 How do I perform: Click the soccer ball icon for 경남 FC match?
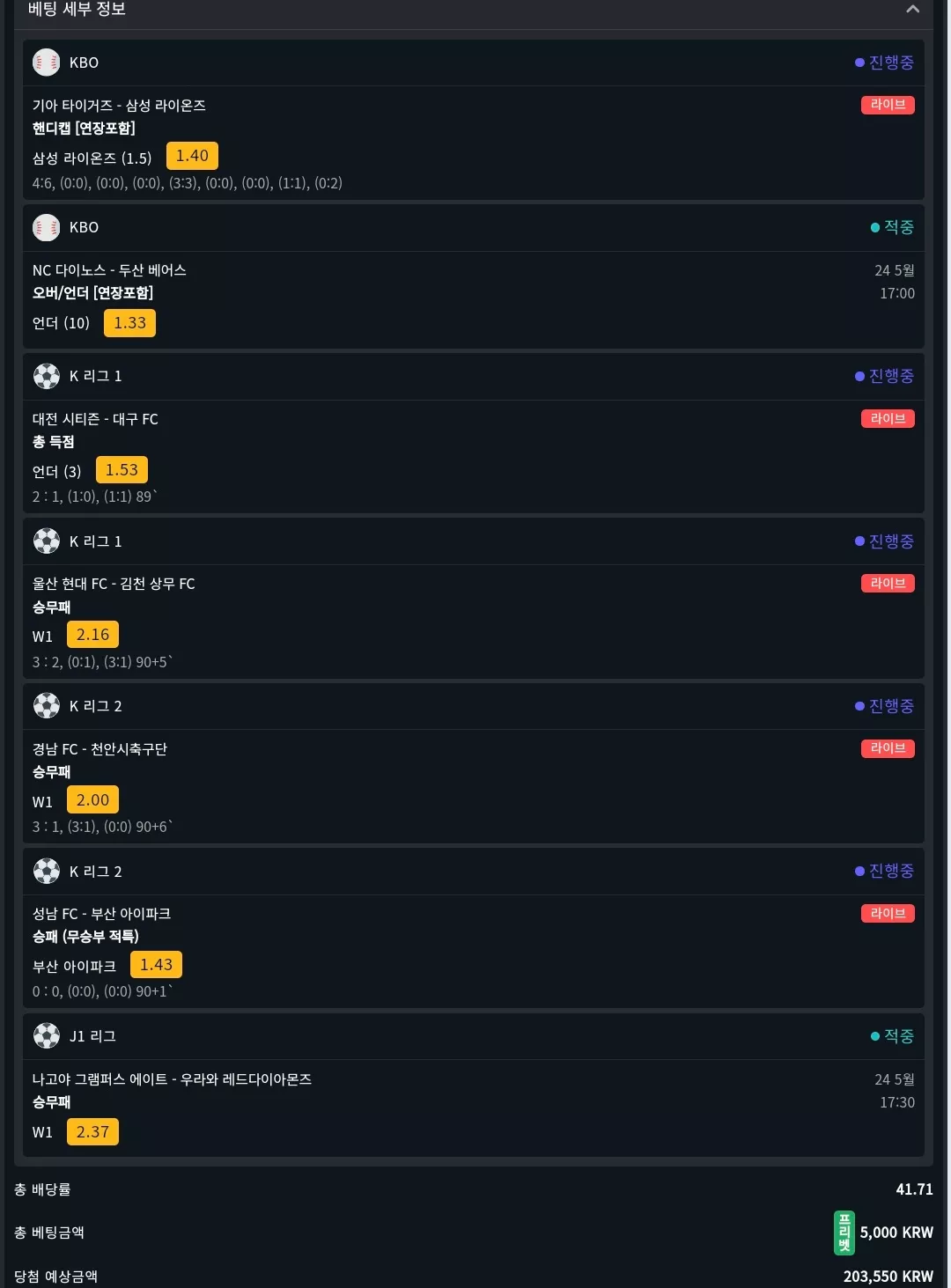[x=47, y=705]
